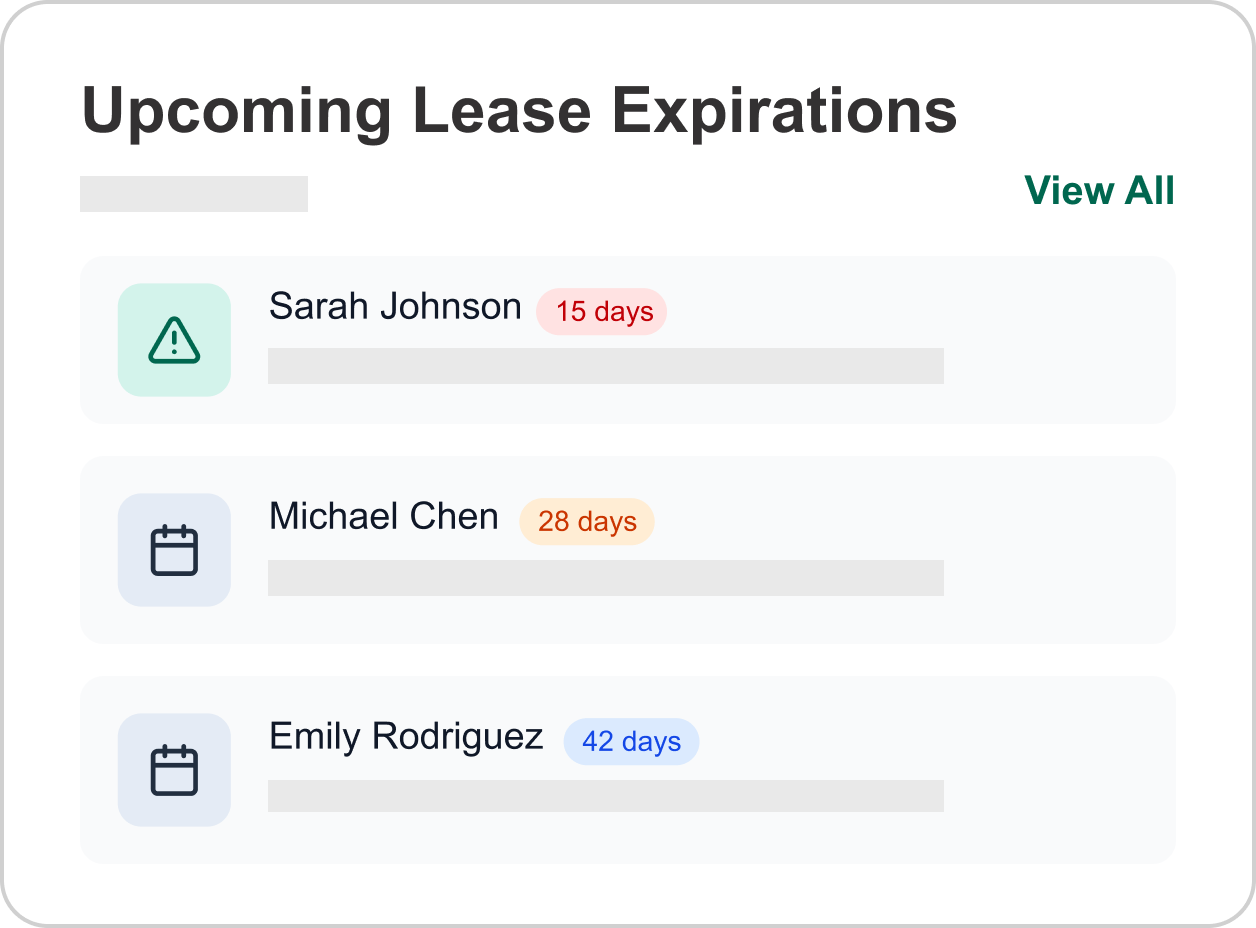Open the View All link
Screen dimensions: 1256x928
click(x=1099, y=191)
